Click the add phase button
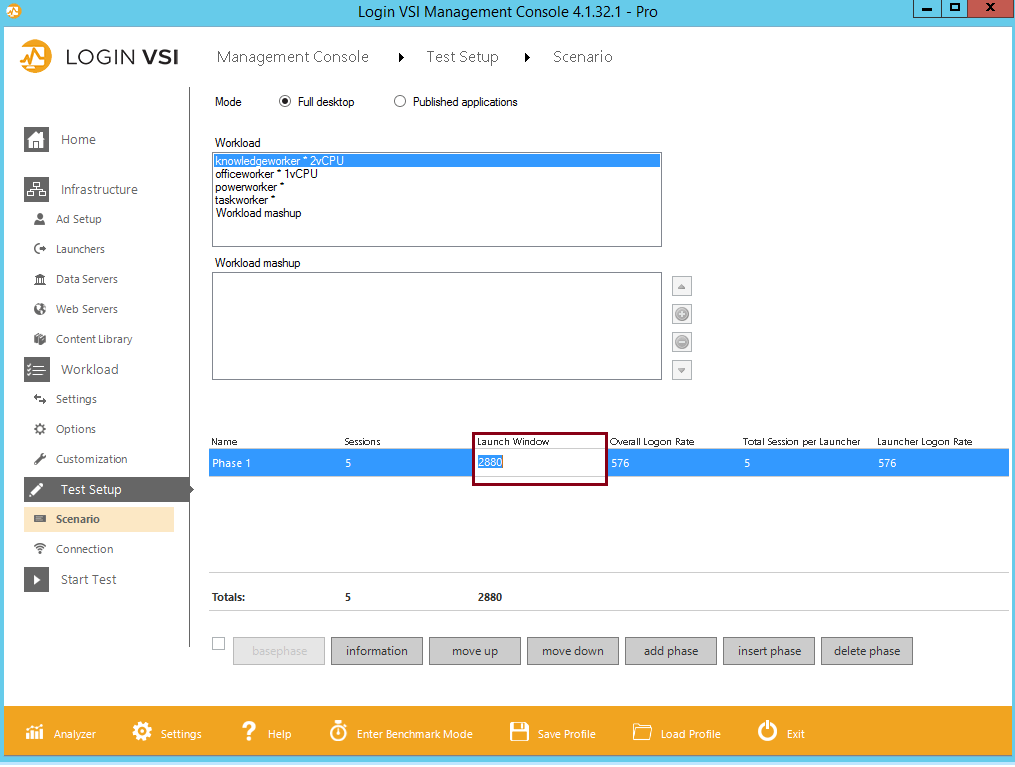1015x767 pixels. (x=670, y=650)
